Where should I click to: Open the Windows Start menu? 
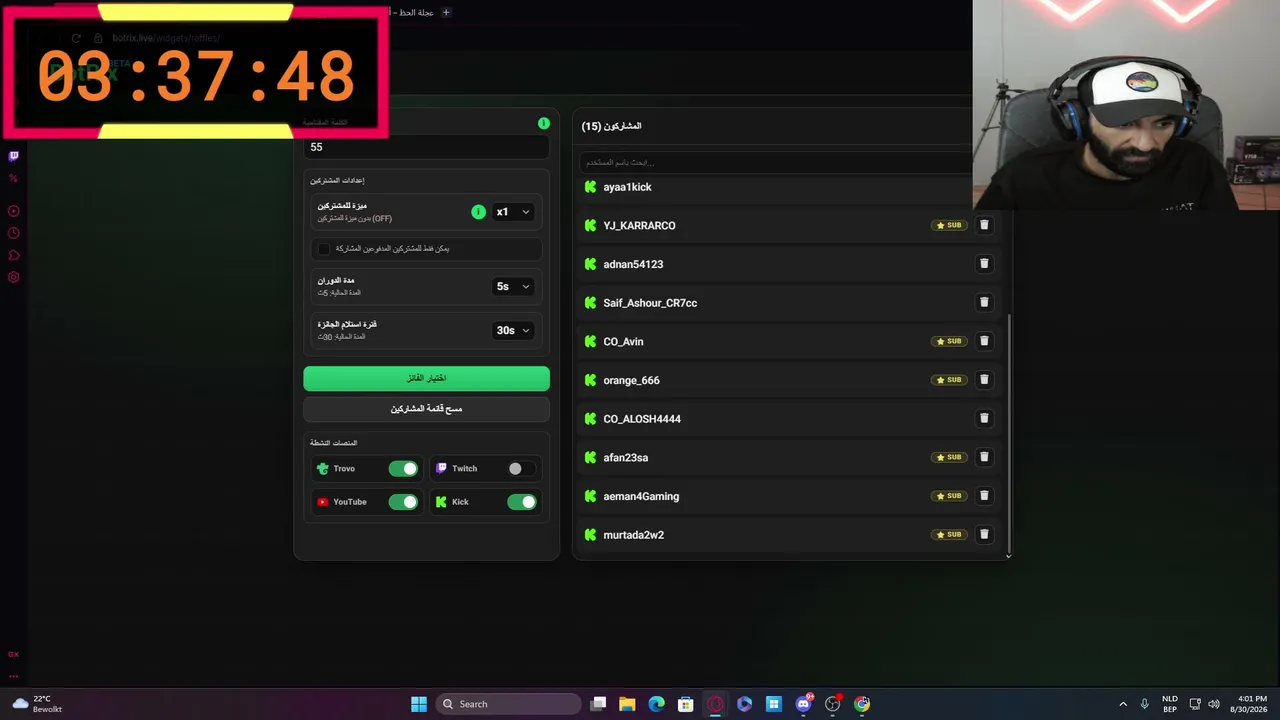click(x=419, y=704)
